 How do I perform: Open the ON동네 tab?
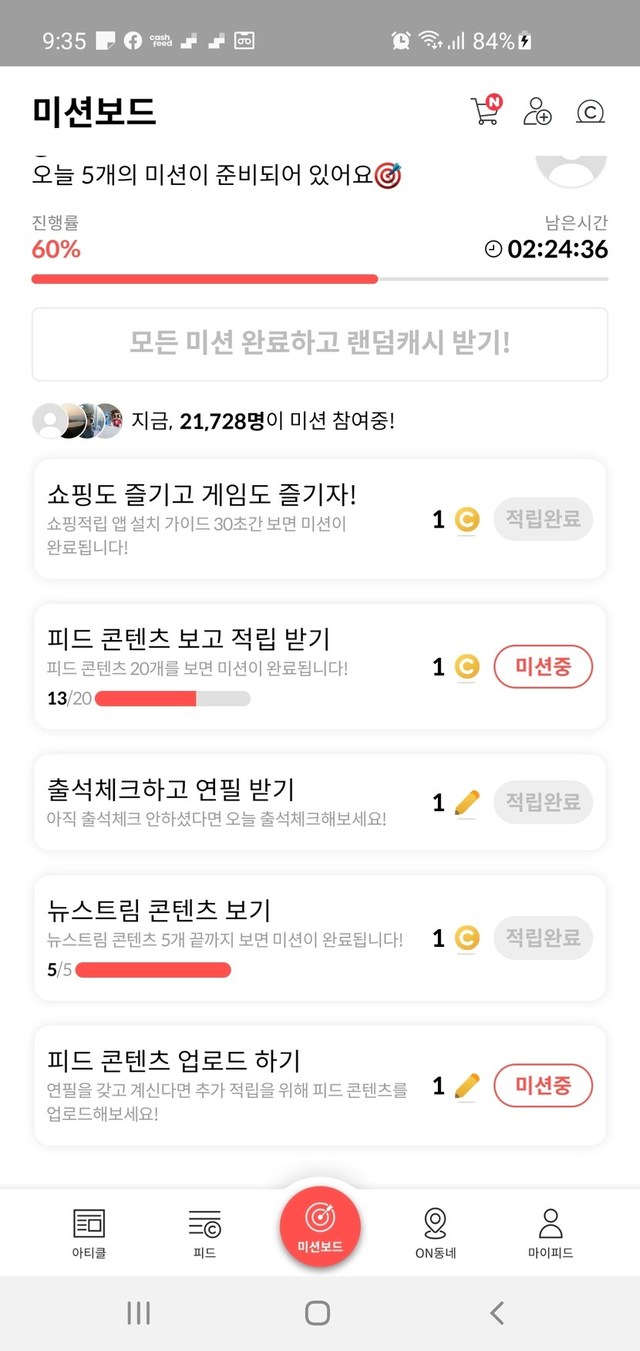[x=435, y=1232]
